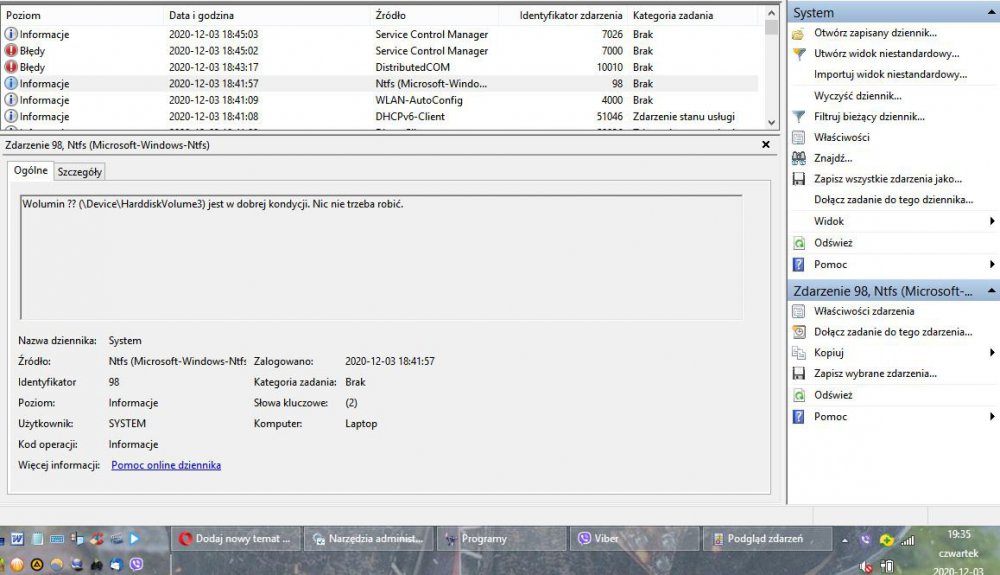The width and height of the screenshot is (1000, 575).
Task: Click the event properties icon in actions
Action: 798,311
